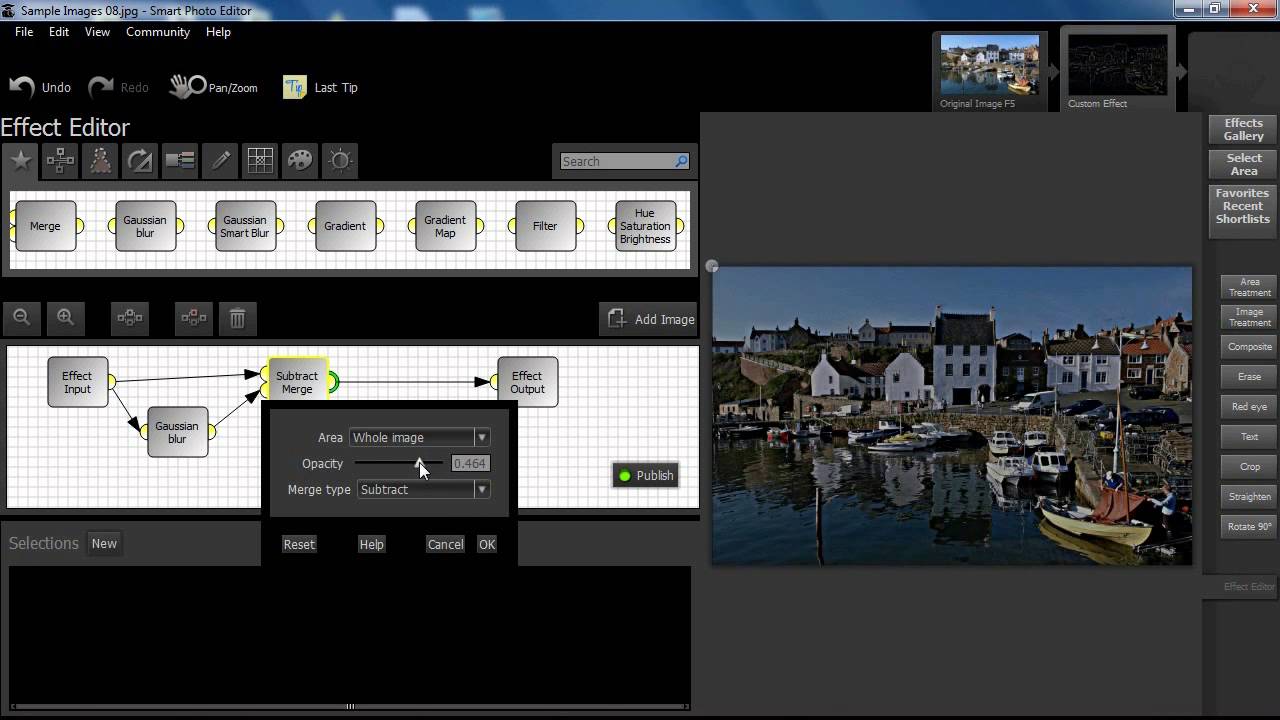
Task: Select the Original Image thumbnail
Action: click(990, 66)
